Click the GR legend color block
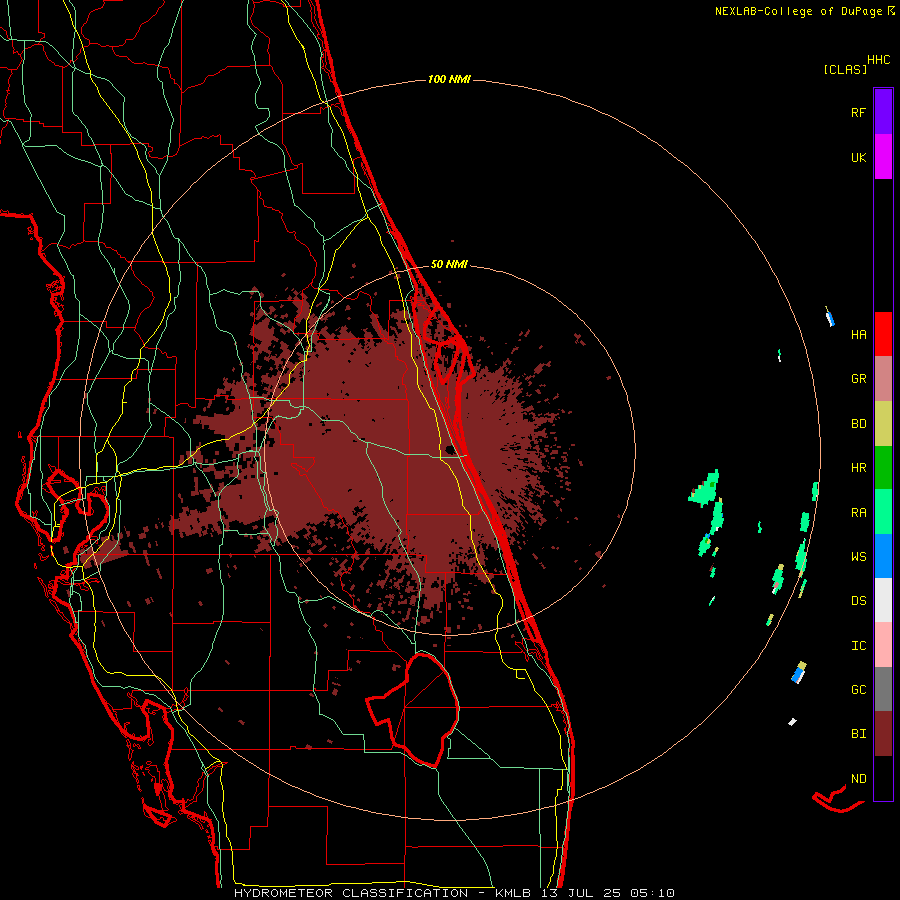Screen dimensions: 900x900 tap(883, 379)
